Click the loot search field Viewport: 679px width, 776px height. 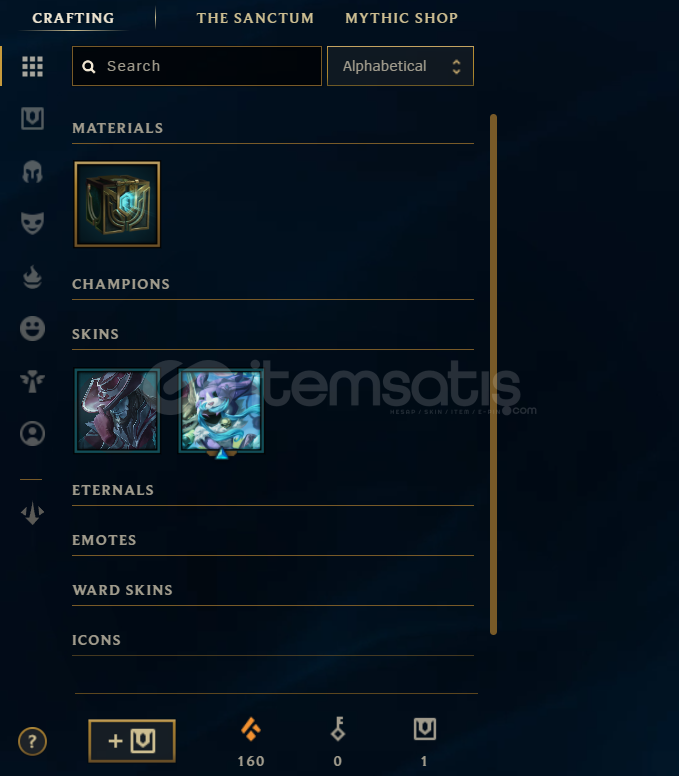pyautogui.click(x=196, y=66)
